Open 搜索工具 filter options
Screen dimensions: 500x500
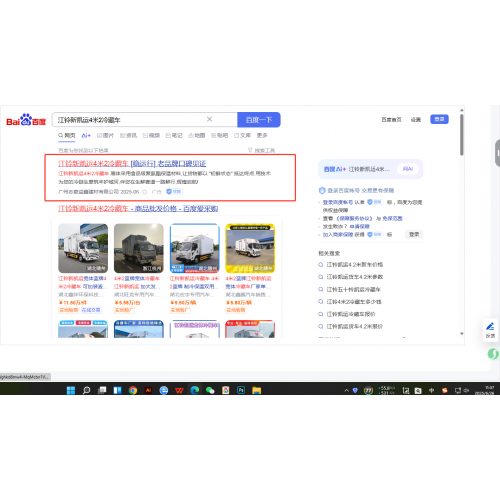[262, 150]
